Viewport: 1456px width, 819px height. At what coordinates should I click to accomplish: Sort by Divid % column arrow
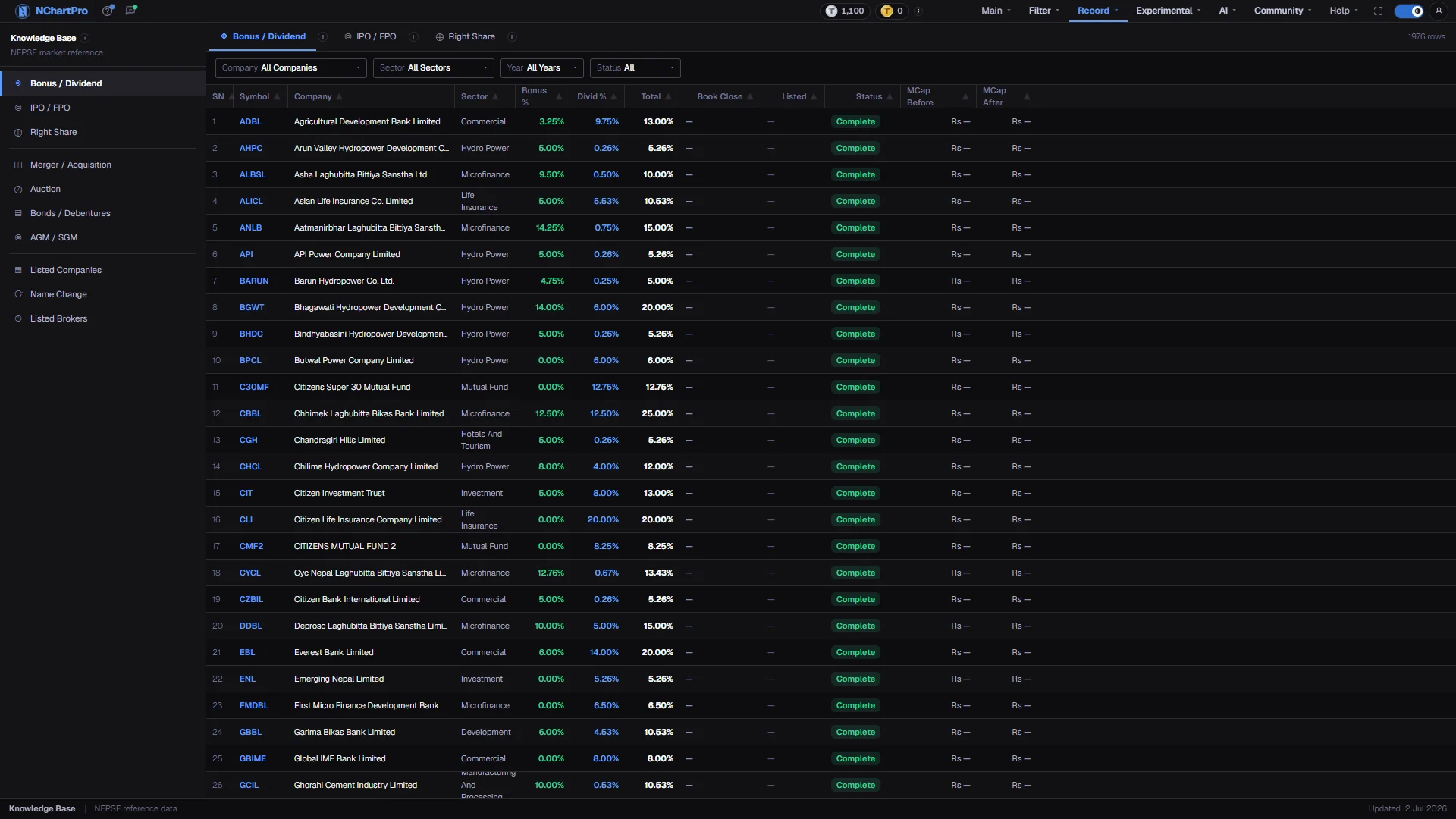[x=613, y=97]
